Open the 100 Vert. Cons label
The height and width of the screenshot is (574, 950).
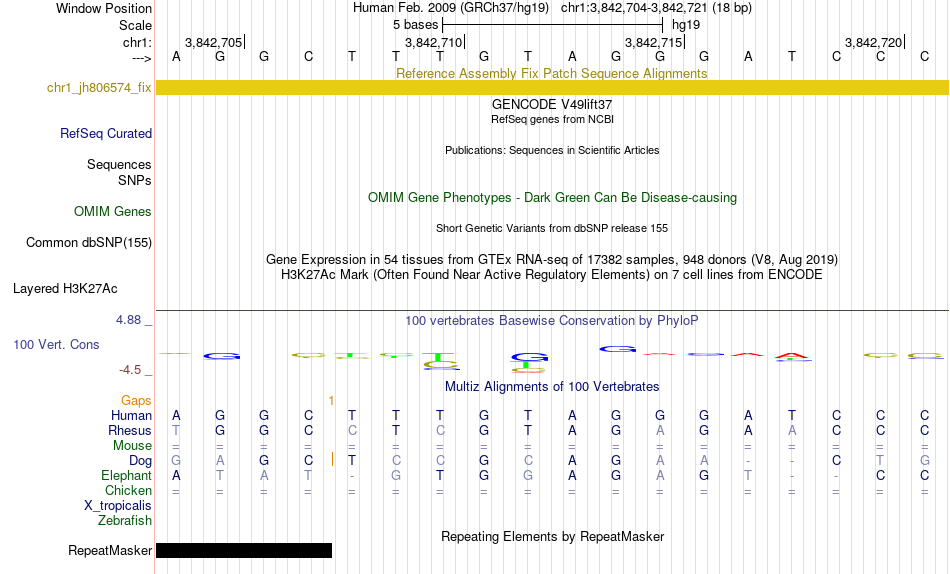(x=56, y=344)
